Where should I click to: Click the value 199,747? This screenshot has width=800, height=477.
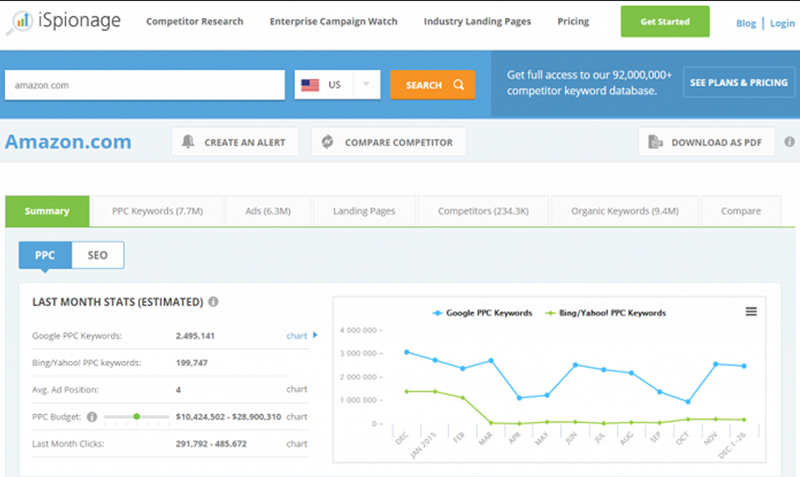pyautogui.click(x=191, y=363)
